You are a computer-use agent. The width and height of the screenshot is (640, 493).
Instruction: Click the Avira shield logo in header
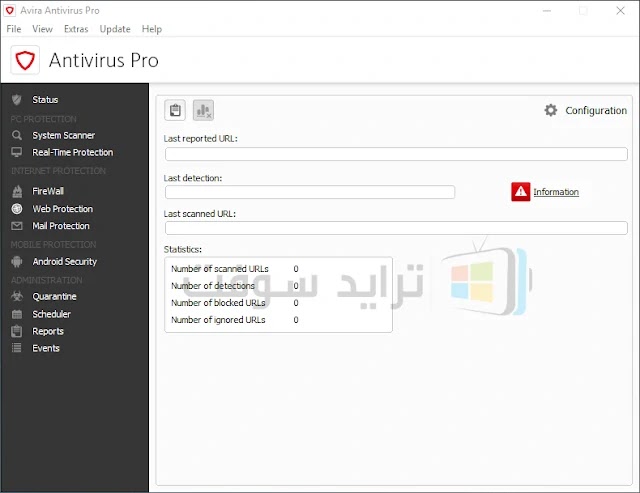tap(25, 60)
